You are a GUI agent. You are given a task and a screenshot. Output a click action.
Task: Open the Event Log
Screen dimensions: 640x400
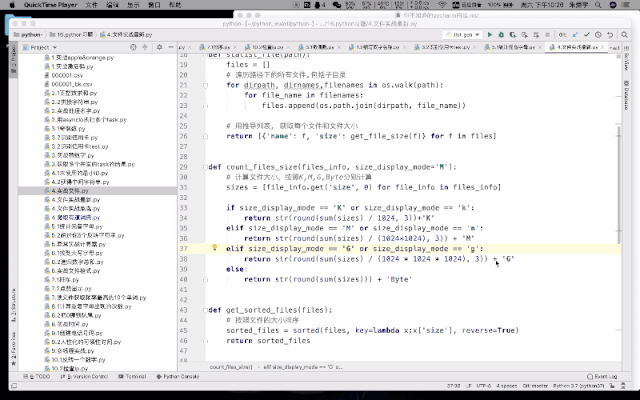pyautogui.click(x=602, y=376)
